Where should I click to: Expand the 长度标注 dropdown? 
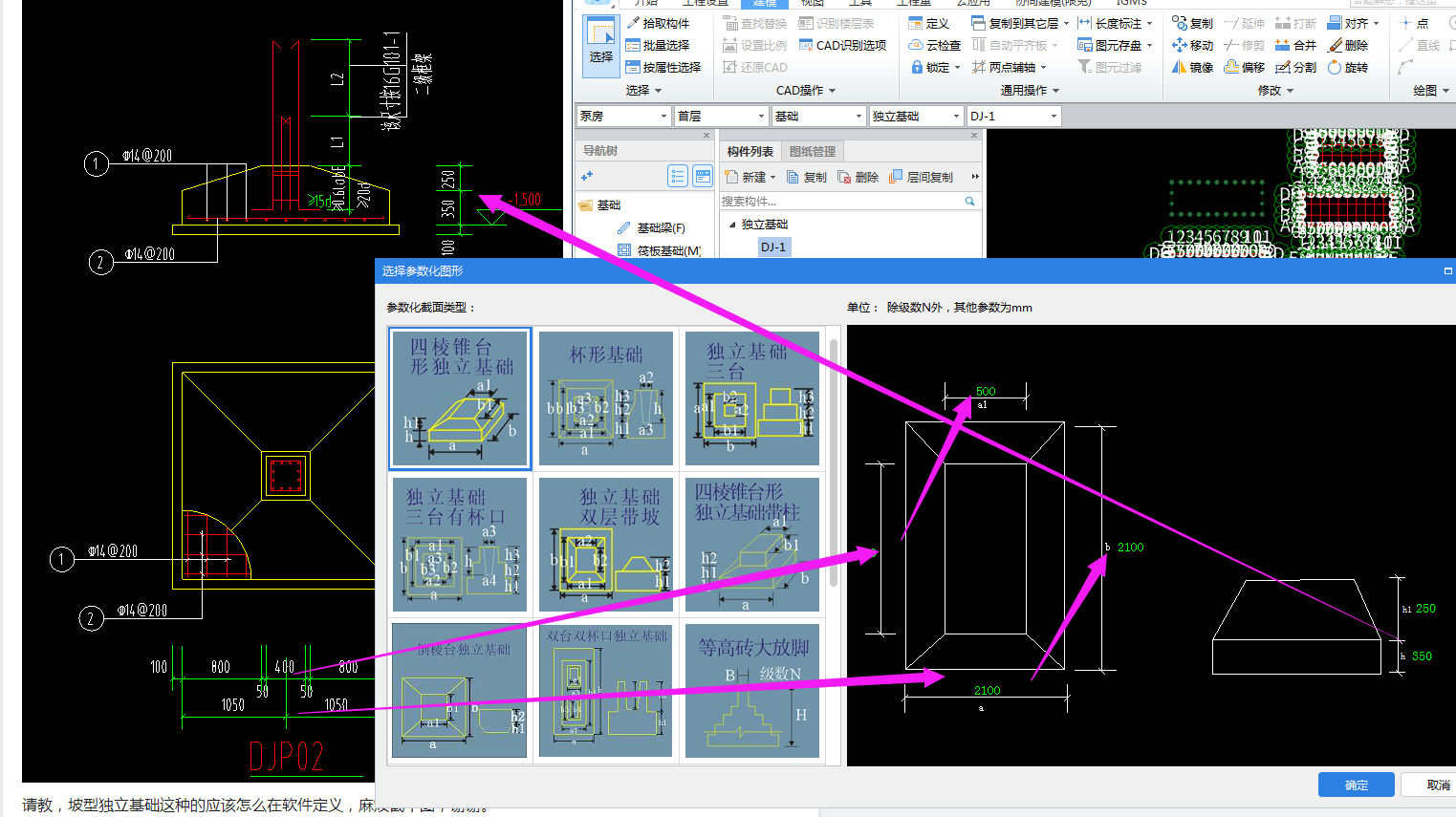1149,23
